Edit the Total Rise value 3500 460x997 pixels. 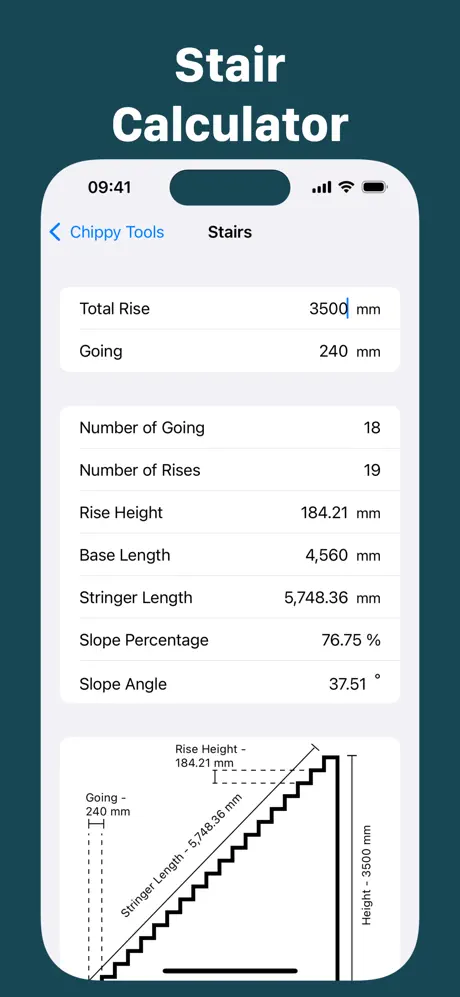point(328,309)
